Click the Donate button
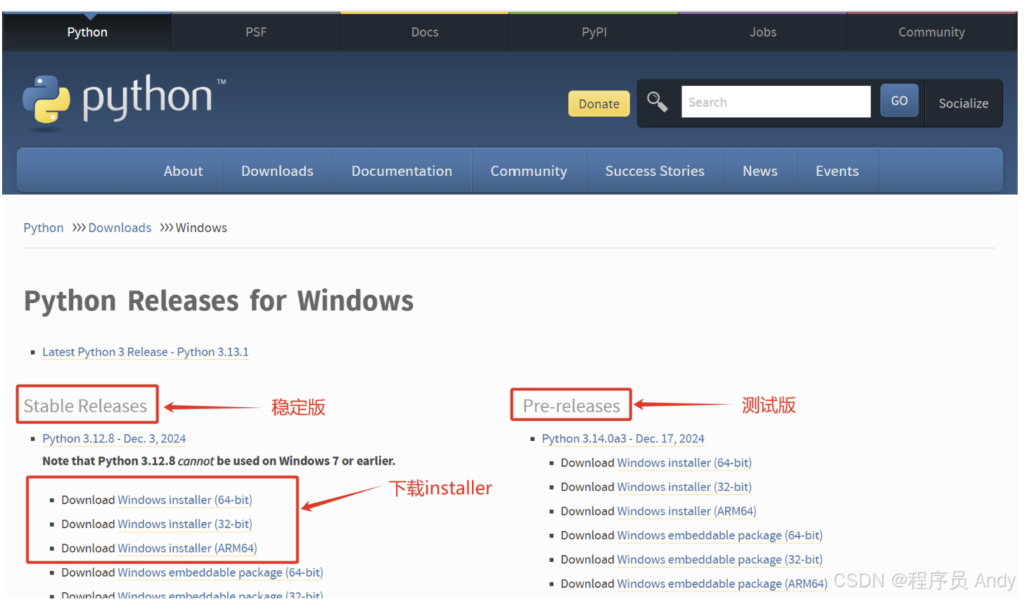Image resolution: width=1024 pixels, height=609 pixels. [599, 104]
